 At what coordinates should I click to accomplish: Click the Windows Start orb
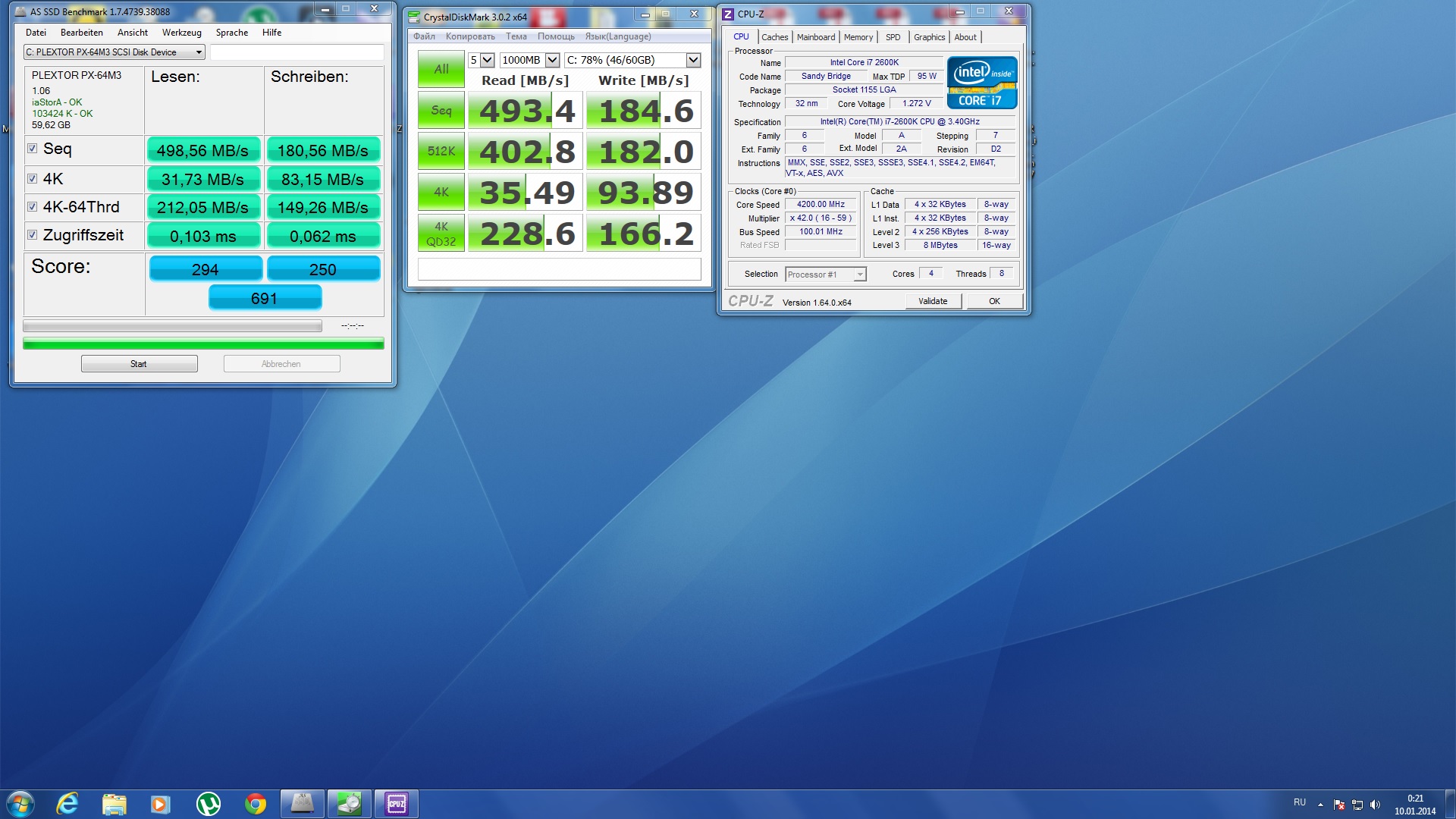coord(20,804)
